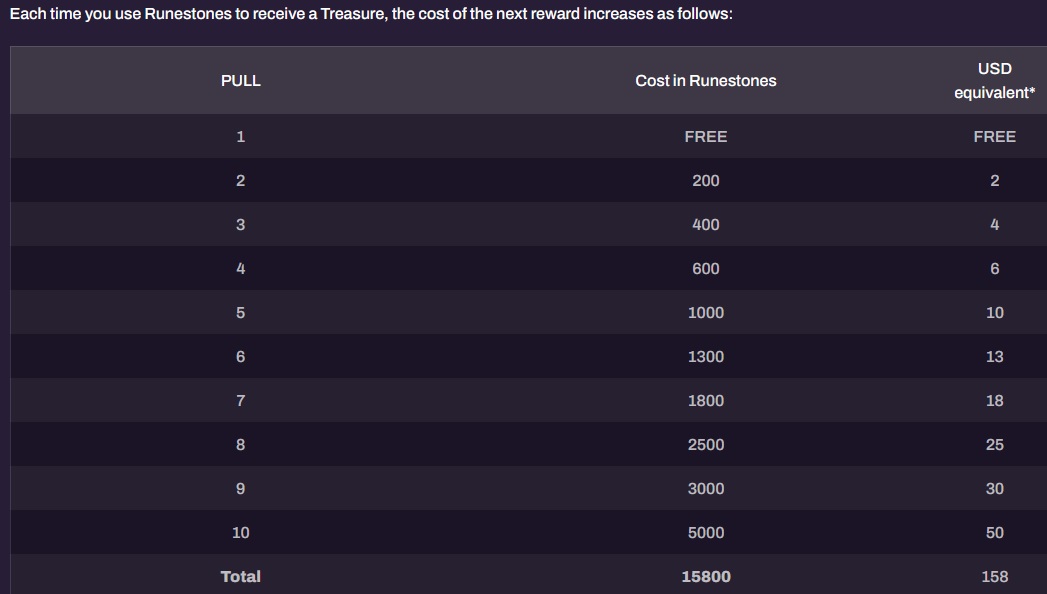This screenshot has height=594, width=1047.
Task: Select the FREE cost cell for pull 1
Action: tap(706, 137)
